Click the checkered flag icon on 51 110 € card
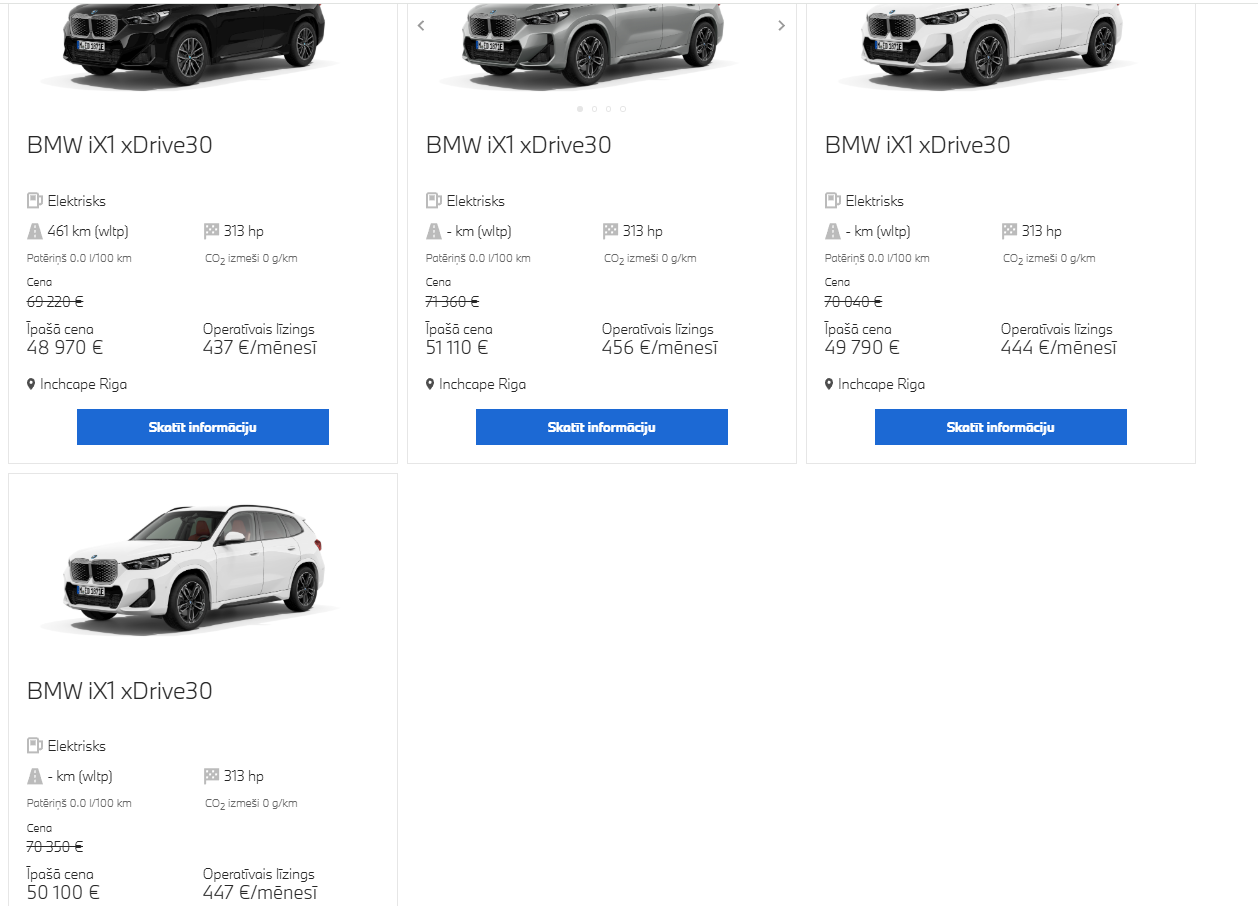The image size is (1258, 906). pyautogui.click(x=610, y=231)
